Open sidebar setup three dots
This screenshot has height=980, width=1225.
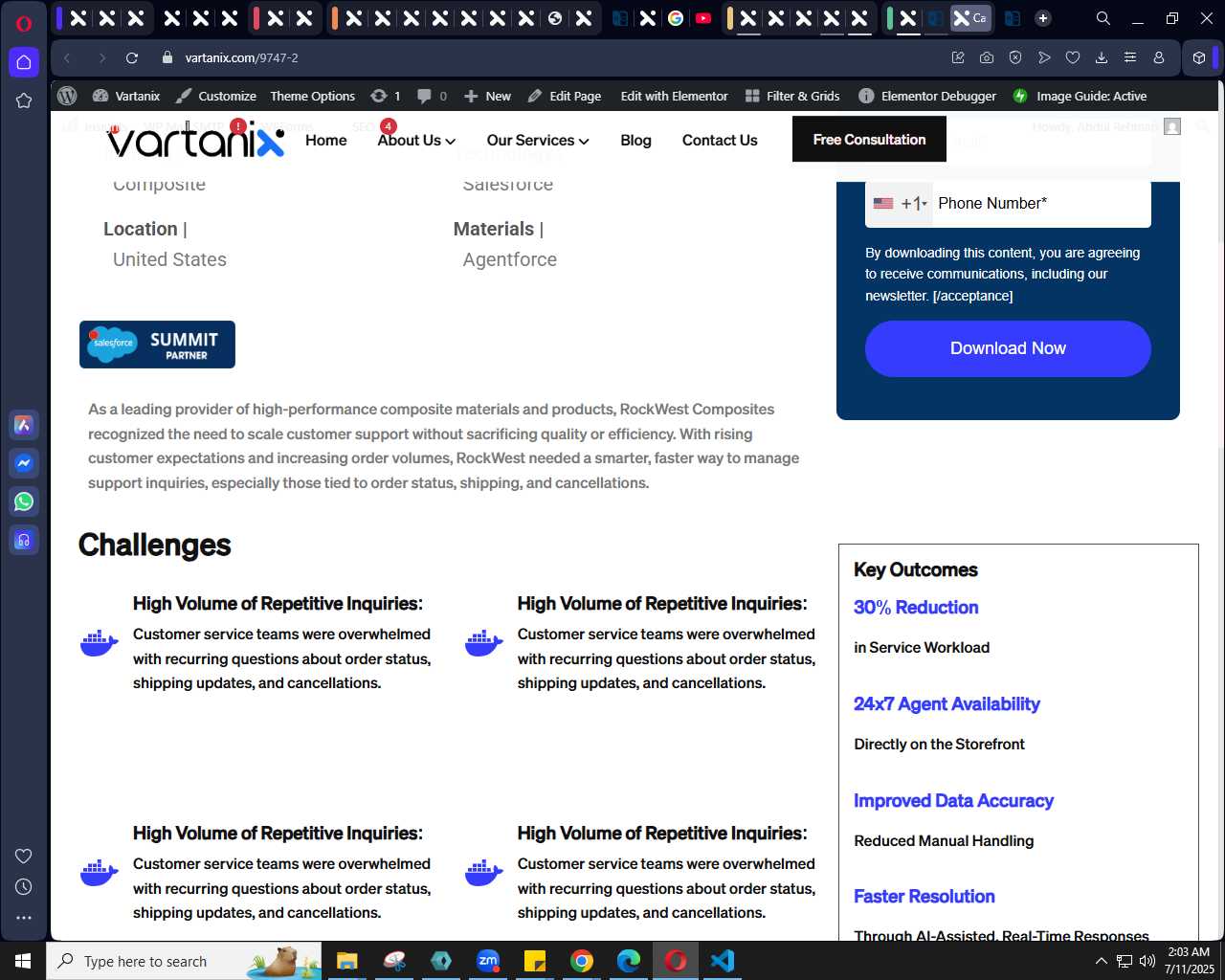[24, 917]
